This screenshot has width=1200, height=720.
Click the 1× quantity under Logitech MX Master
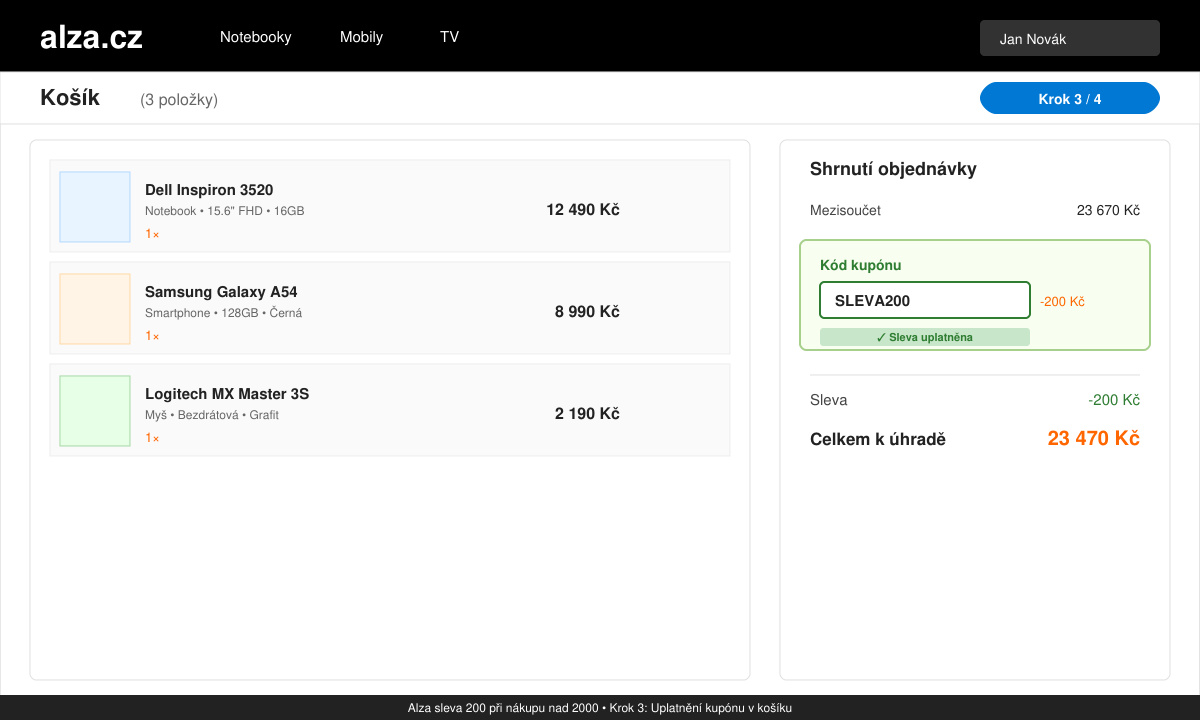coord(152,438)
